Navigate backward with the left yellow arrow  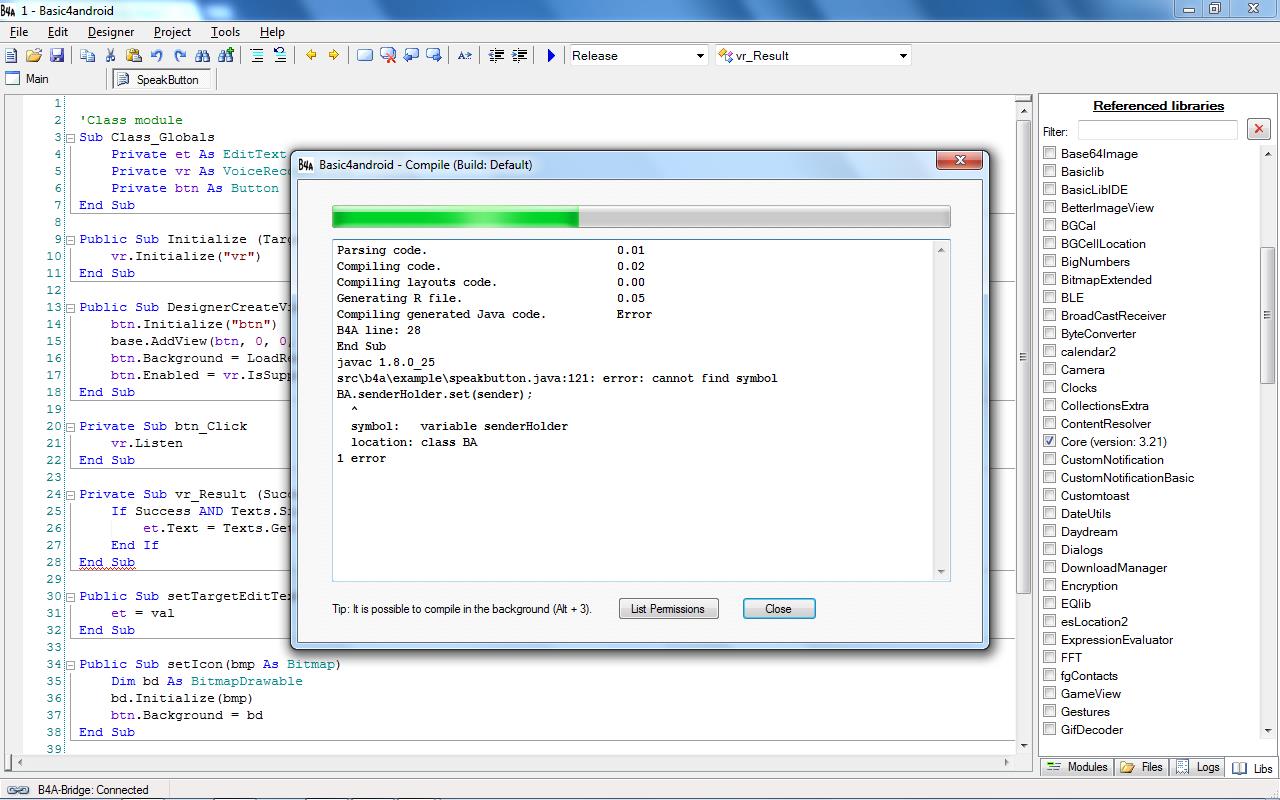click(311, 56)
